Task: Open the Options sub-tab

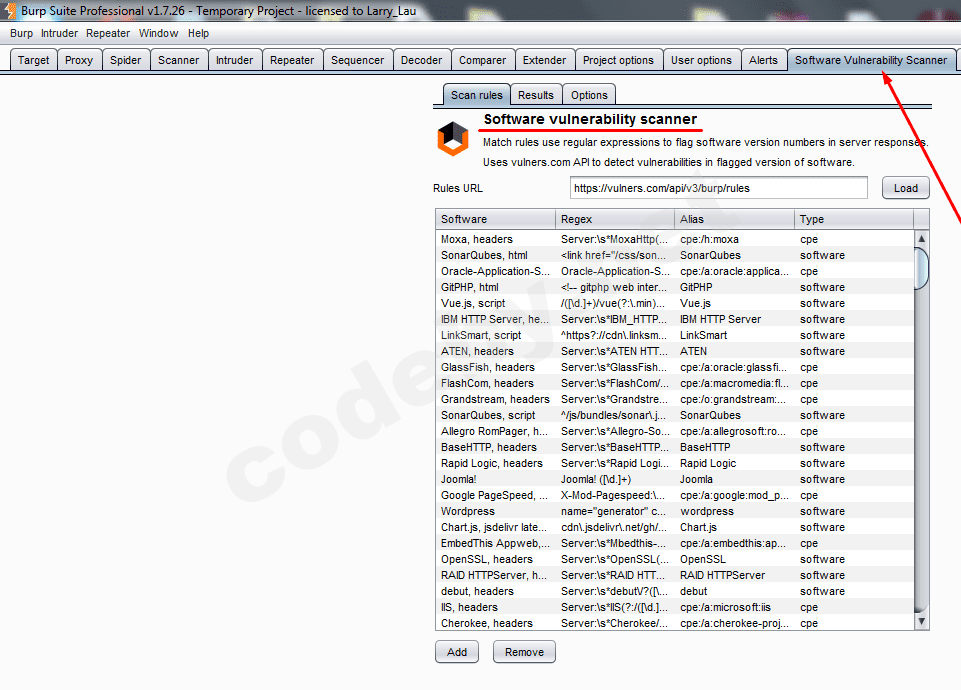Action: coord(589,95)
